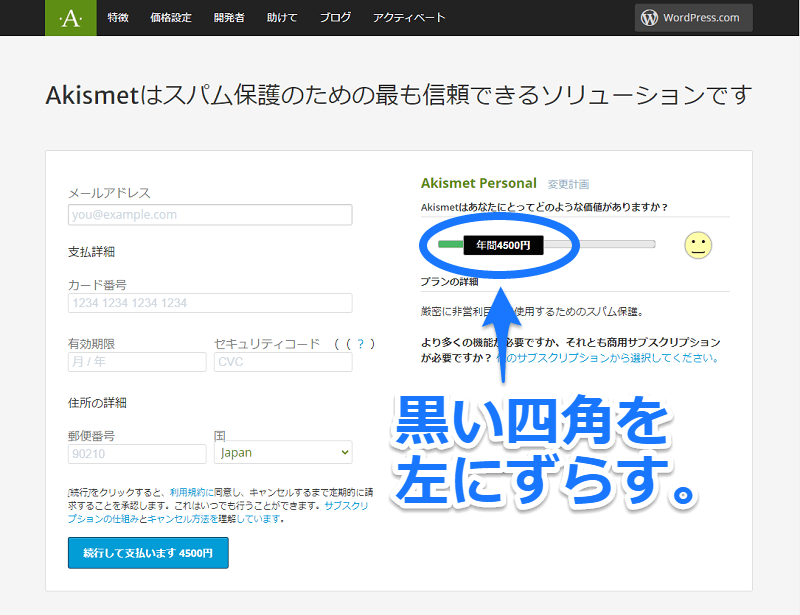Click the 有効期限 月/年 field
This screenshot has height=615, width=800.
[x=137, y=362]
